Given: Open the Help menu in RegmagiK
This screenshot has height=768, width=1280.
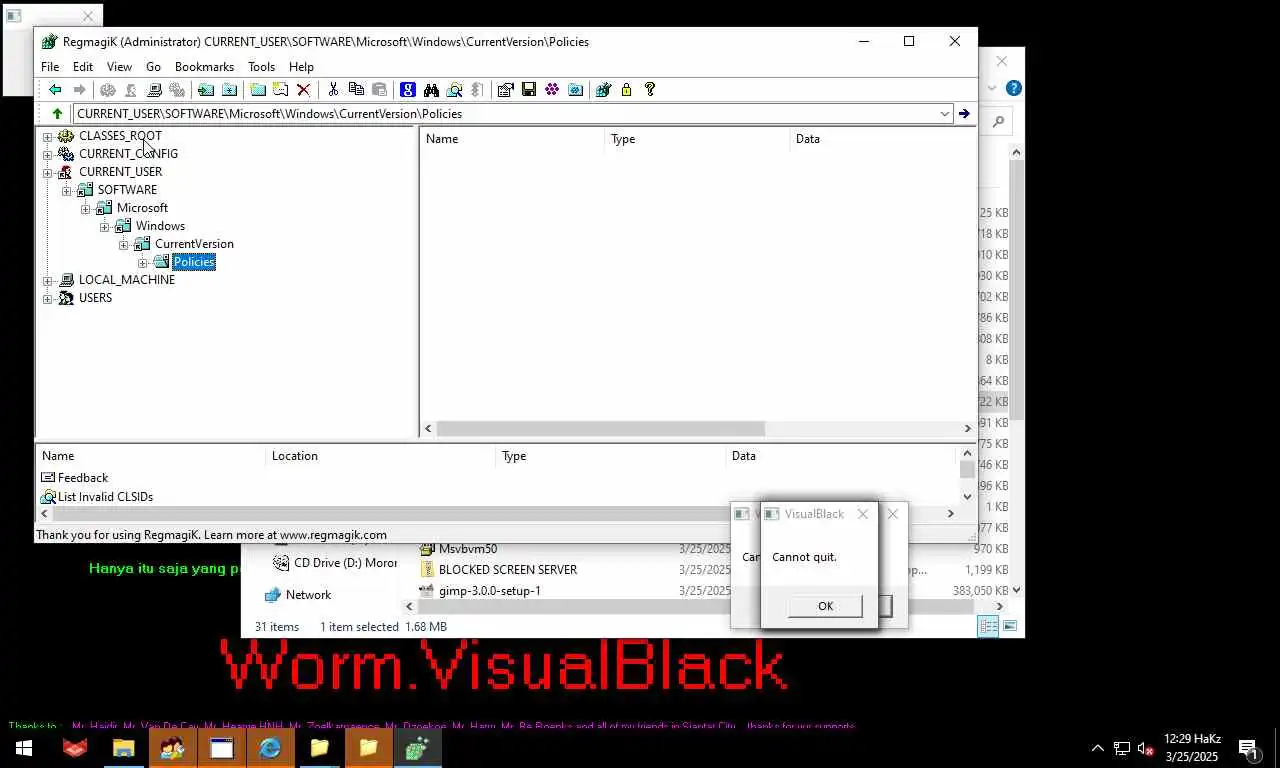Looking at the screenshot, I should [x=301, y=67].
